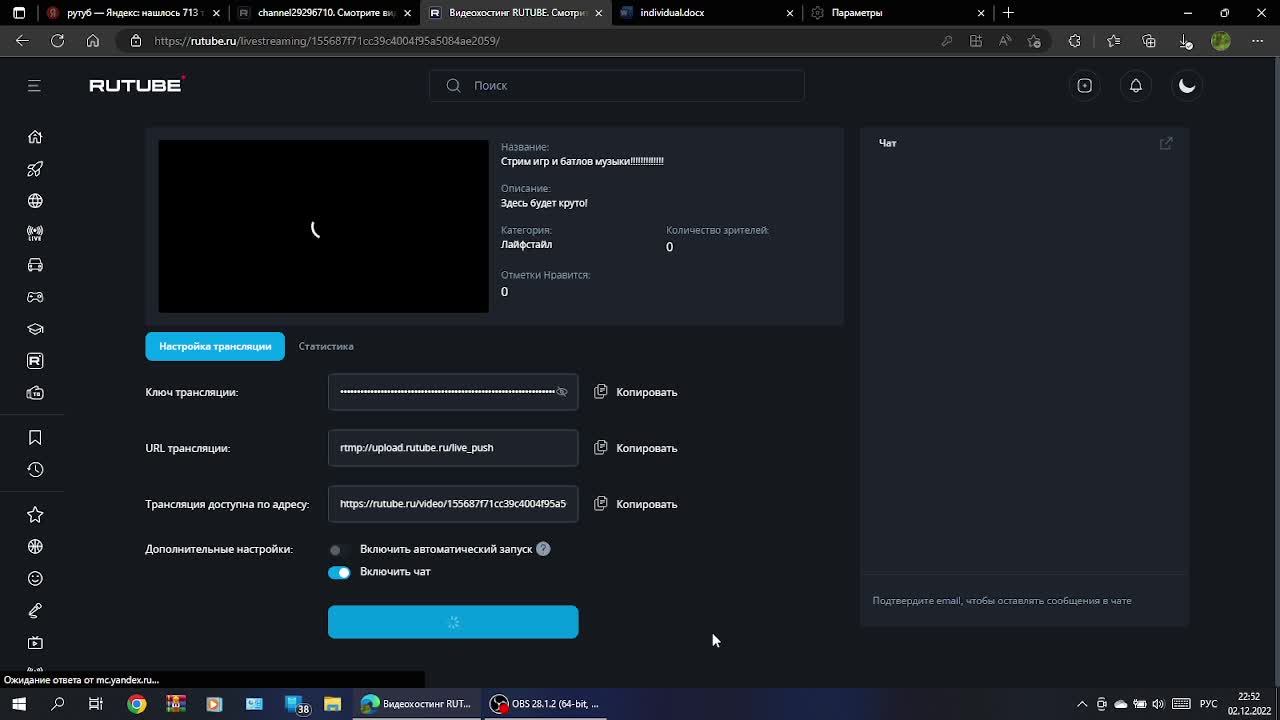This screenshot has width=1280, height=720.
Task: Open the basketball sports sidebar icon
Action: click(x=35, y=547)
